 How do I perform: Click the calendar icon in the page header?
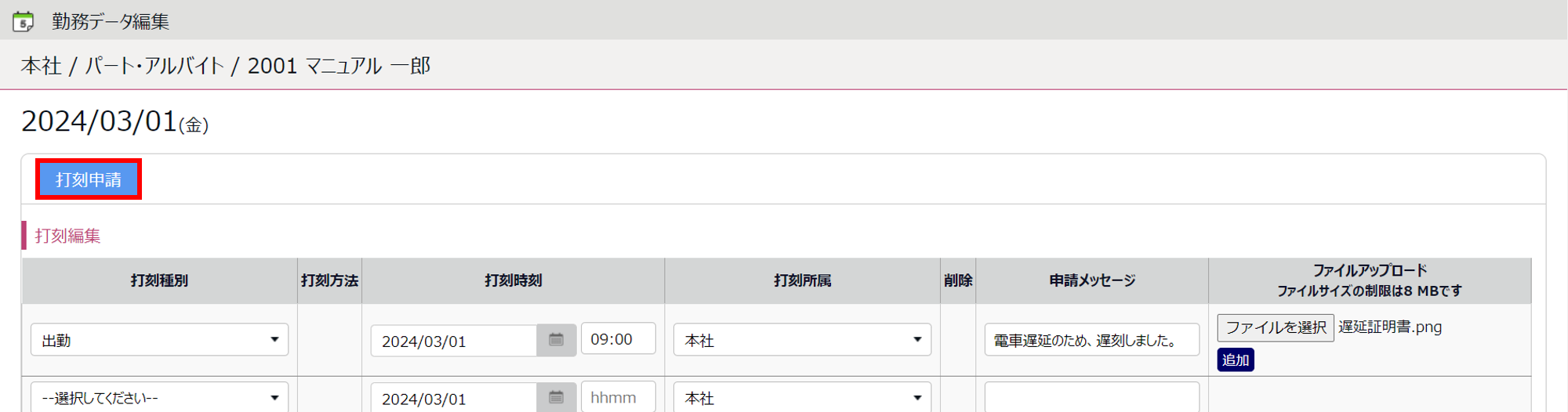[24, 21]
